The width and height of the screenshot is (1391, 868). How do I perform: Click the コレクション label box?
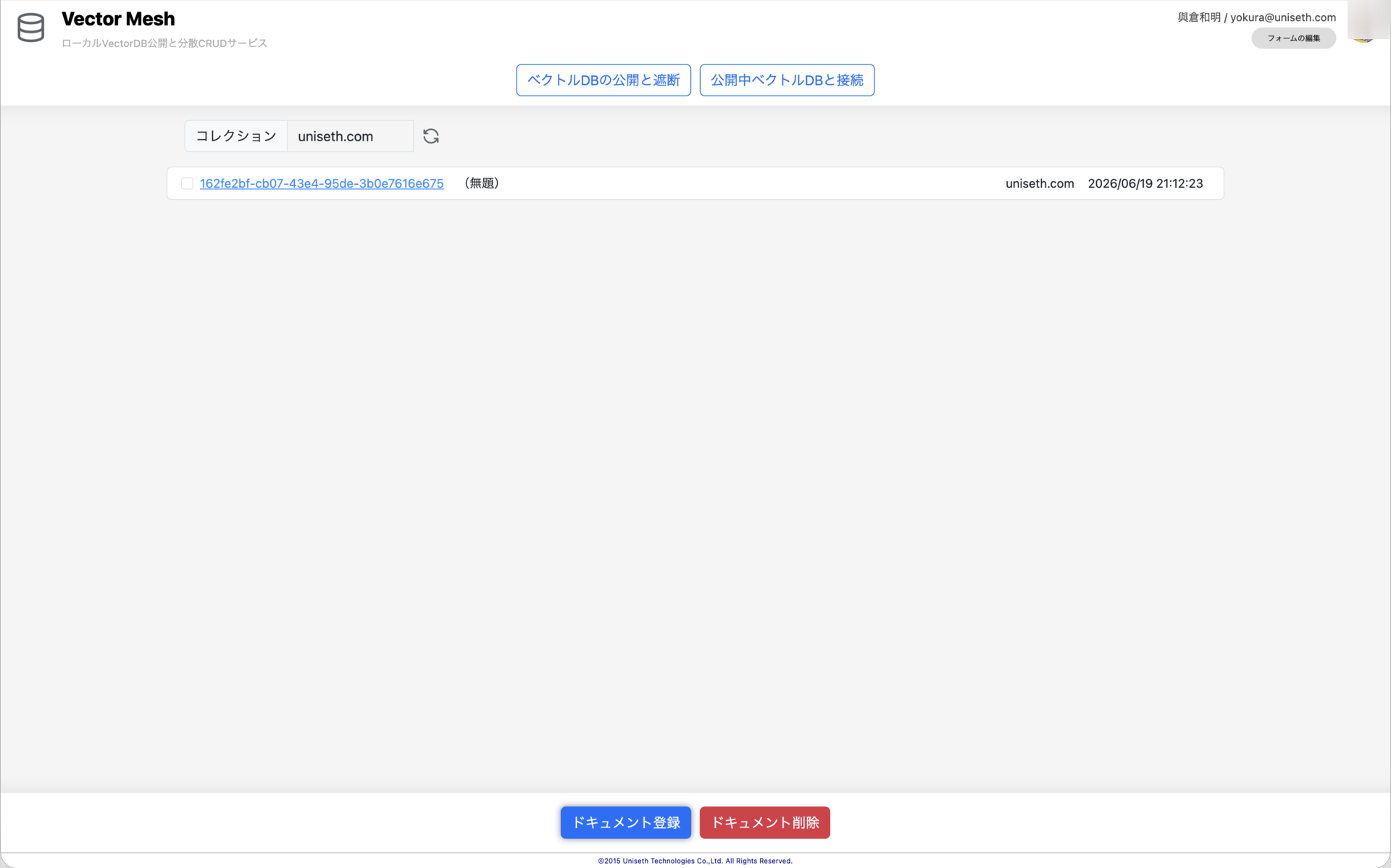tap(236, 136)
